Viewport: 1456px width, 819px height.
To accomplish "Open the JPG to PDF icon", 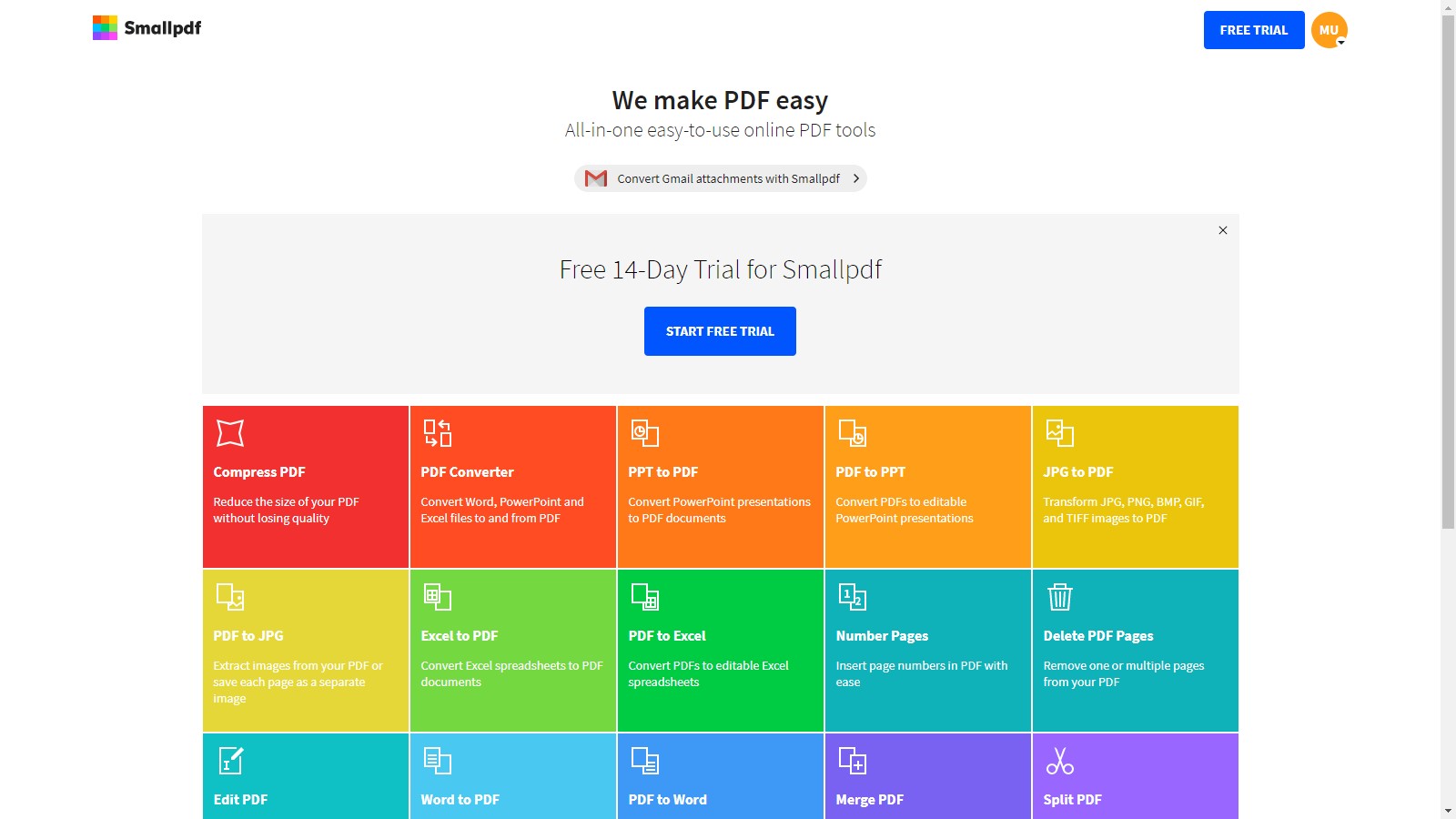I will pyautogui.click(x=1060, y=433).
